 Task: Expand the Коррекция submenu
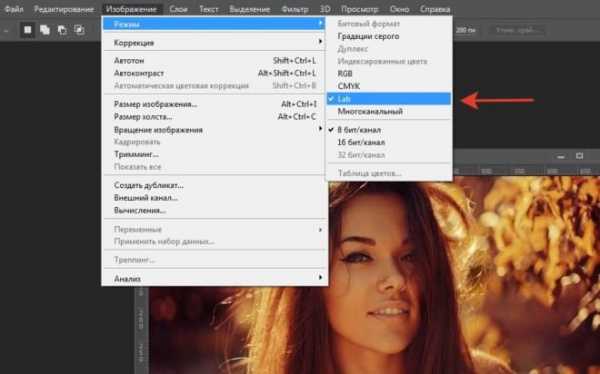(215, 42)
